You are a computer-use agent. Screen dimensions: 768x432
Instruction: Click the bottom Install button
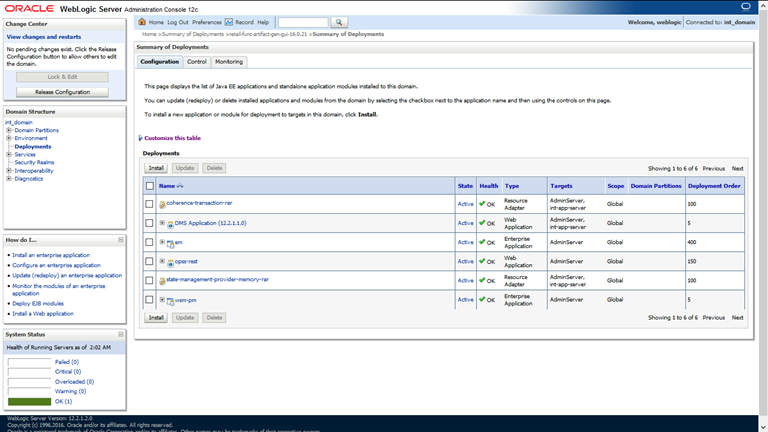point(156,317)
